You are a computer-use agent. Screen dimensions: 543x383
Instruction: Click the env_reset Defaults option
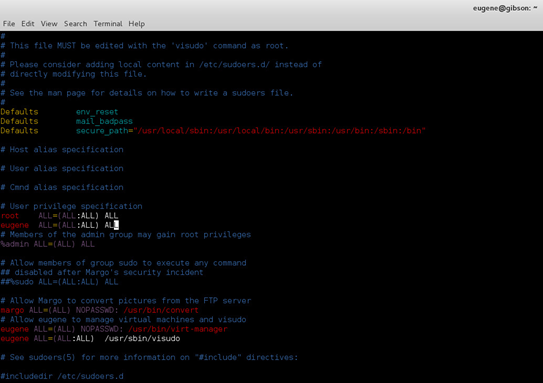tap(97, 112)
